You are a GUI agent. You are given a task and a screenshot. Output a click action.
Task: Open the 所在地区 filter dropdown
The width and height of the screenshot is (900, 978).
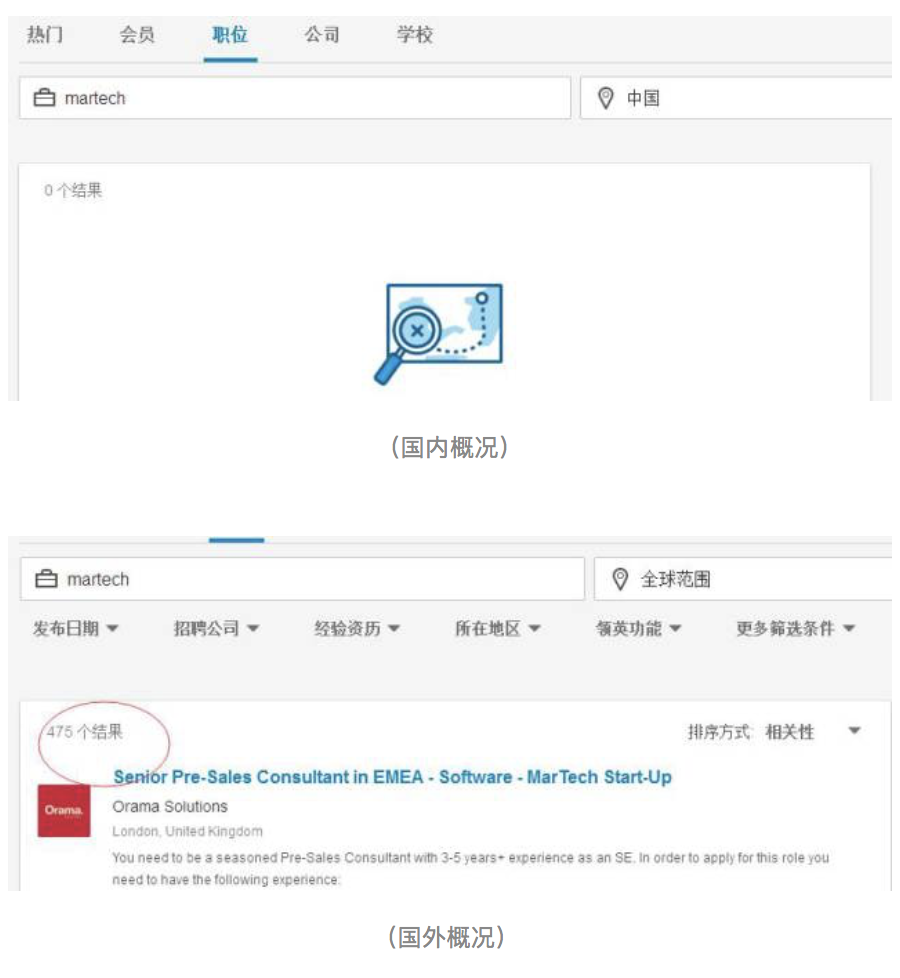pos(498,629)
